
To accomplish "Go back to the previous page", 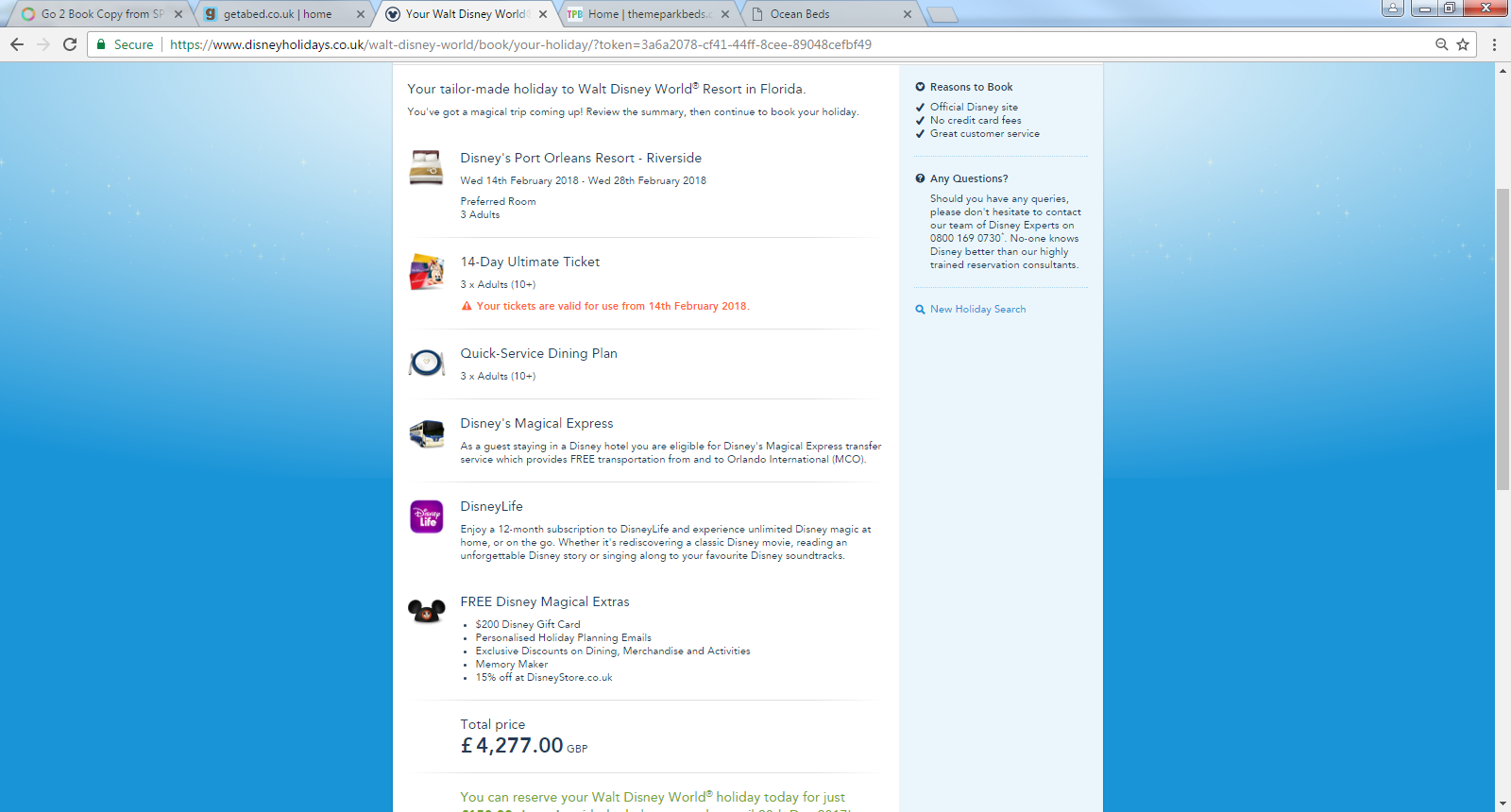I will 17,44.
